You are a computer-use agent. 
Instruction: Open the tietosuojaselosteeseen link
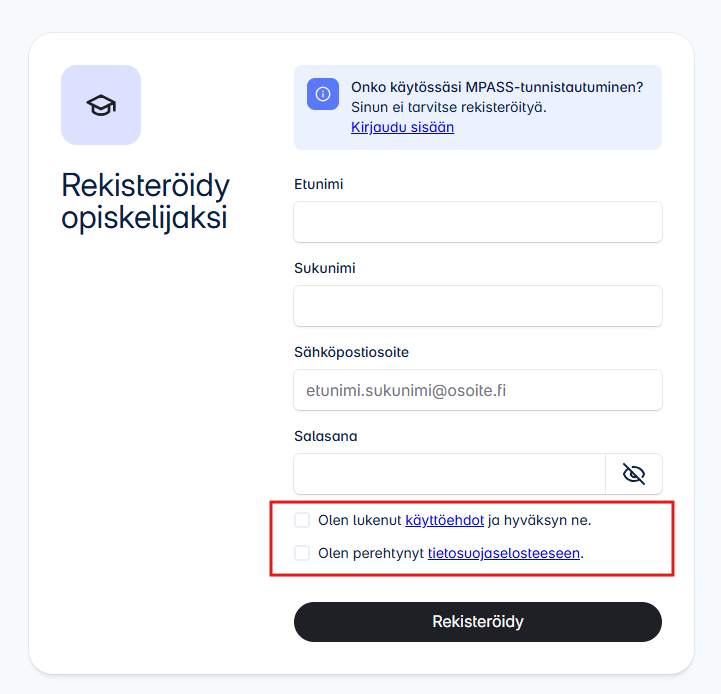point(504,553)
